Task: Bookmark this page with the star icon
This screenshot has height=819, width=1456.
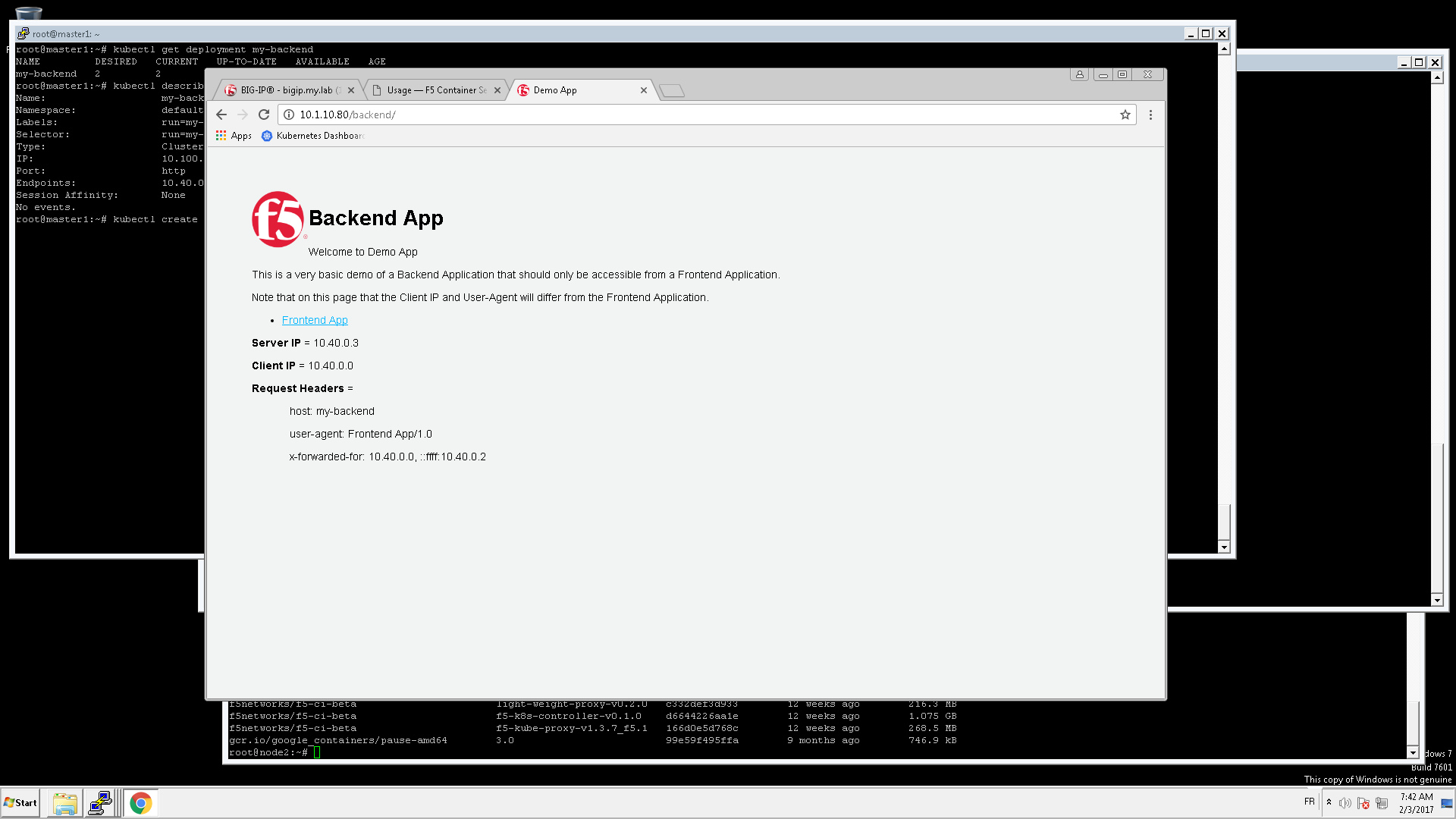Action: [x=1125, y=115]
